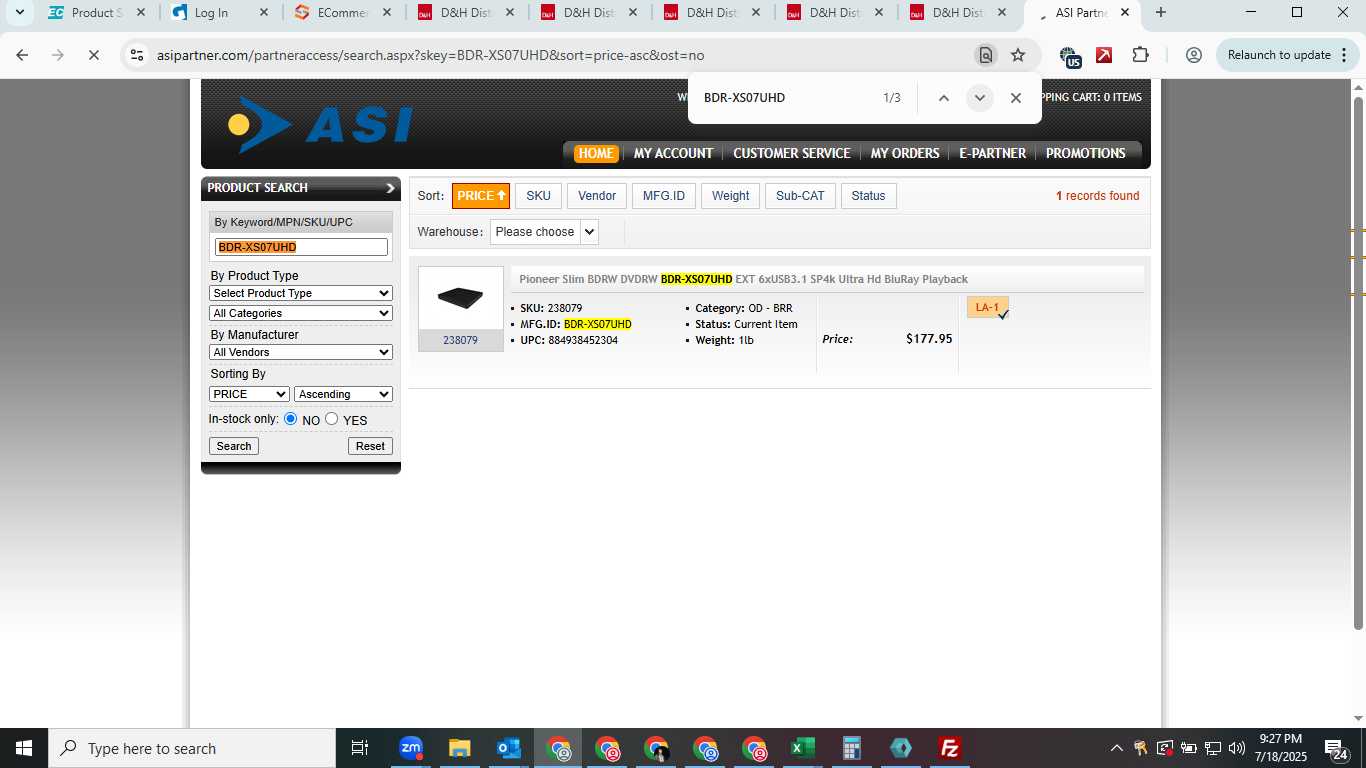Open the PRICE sorting-by dropdown

coord(249,394)
